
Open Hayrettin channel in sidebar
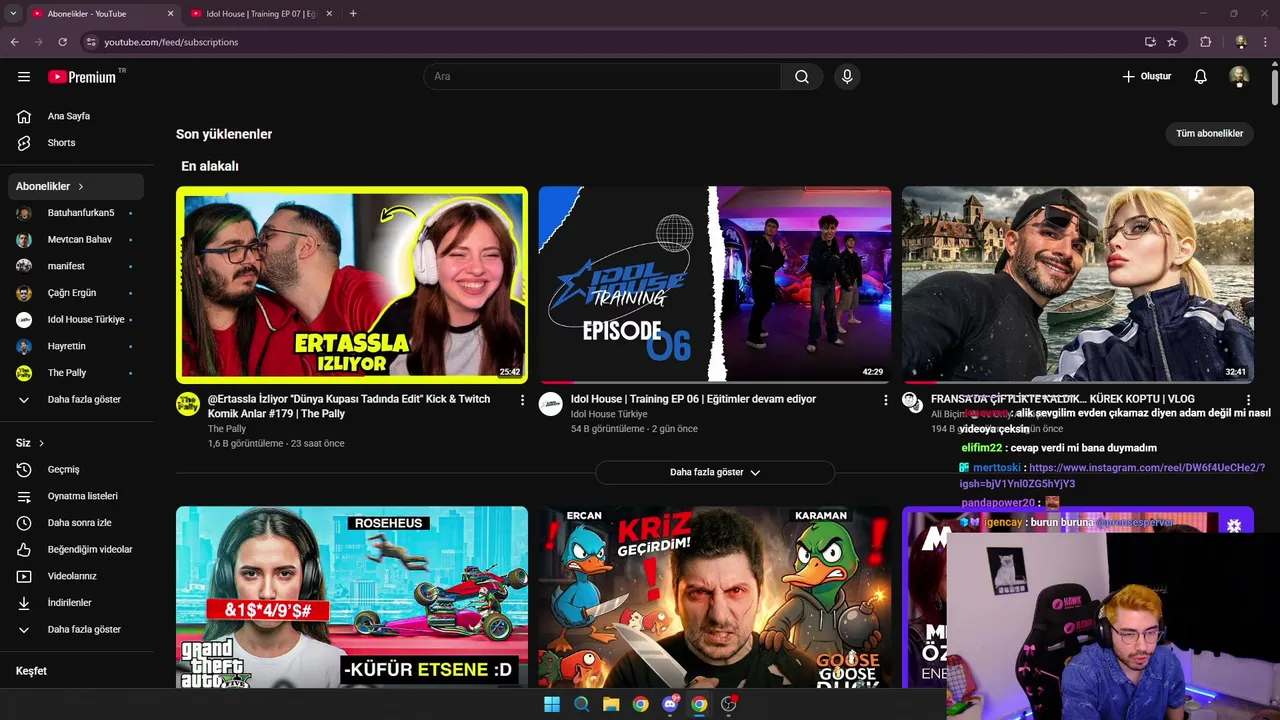coord(78,346)
